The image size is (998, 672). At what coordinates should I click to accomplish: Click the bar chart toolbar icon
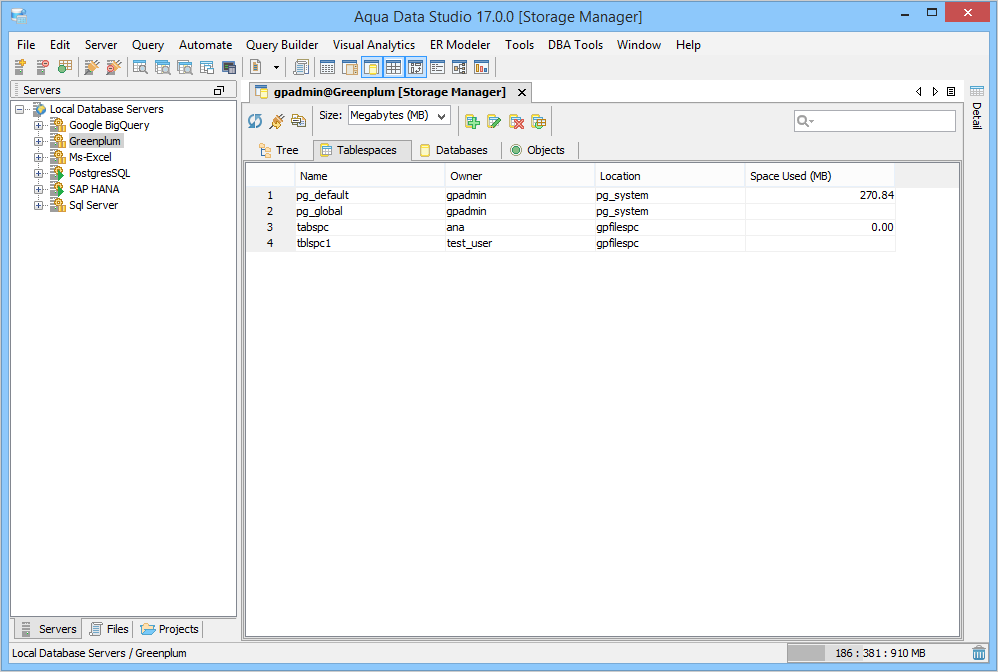482,66
